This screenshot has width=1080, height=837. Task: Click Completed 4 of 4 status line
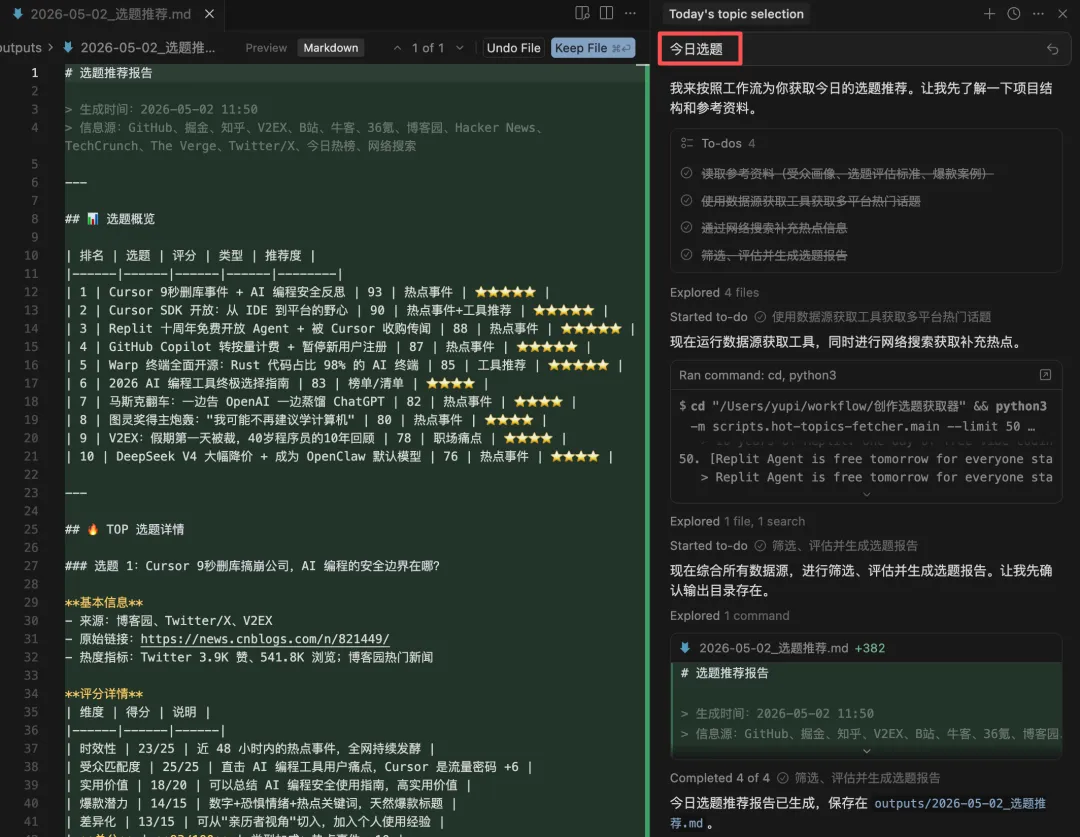(x=804, y=778)
